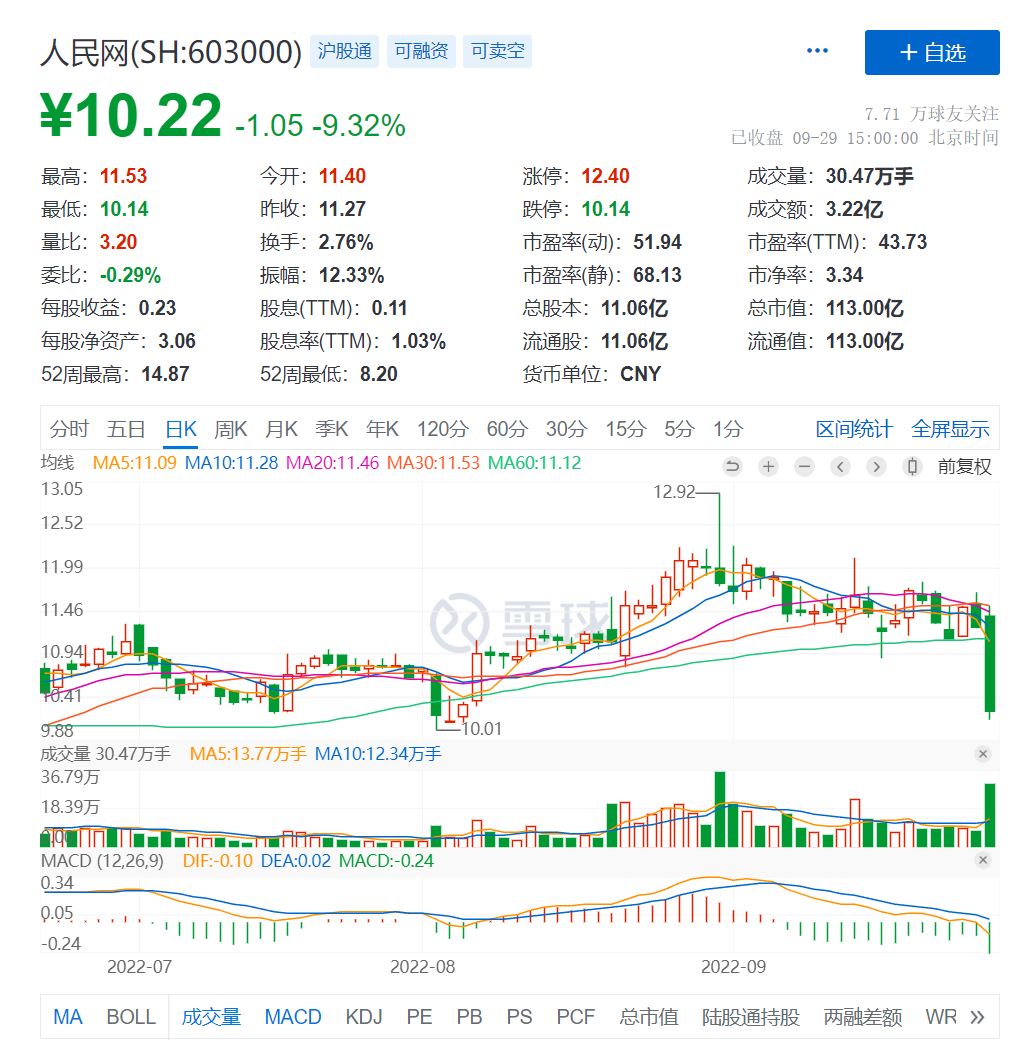
Task: Click the 总市值 113.00亿 value
Action: [864, 308]
